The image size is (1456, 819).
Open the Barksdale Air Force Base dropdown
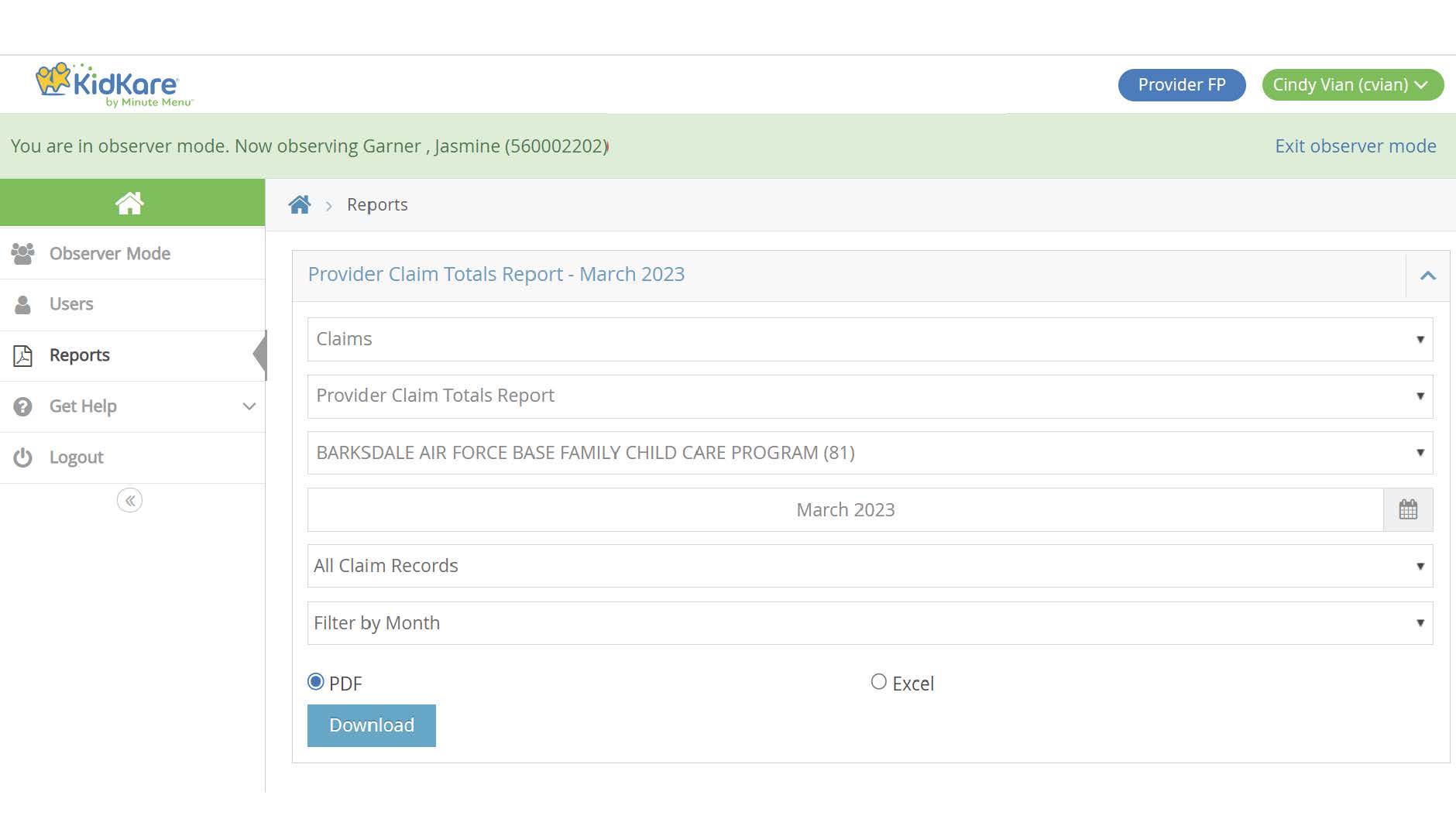point(870,453)
